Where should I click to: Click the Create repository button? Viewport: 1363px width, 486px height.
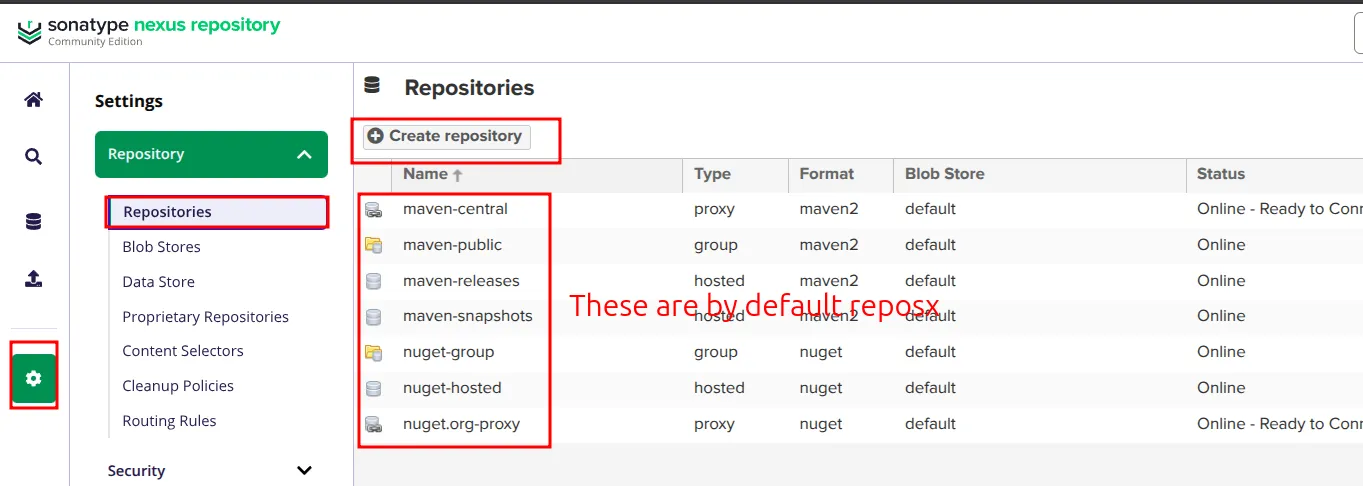447,136
